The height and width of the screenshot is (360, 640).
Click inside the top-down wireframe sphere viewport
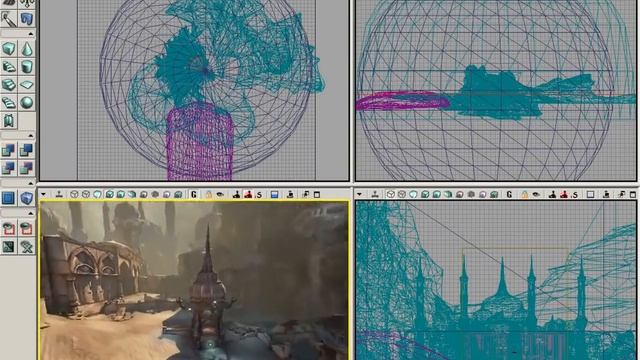click(x=194, y=90)
